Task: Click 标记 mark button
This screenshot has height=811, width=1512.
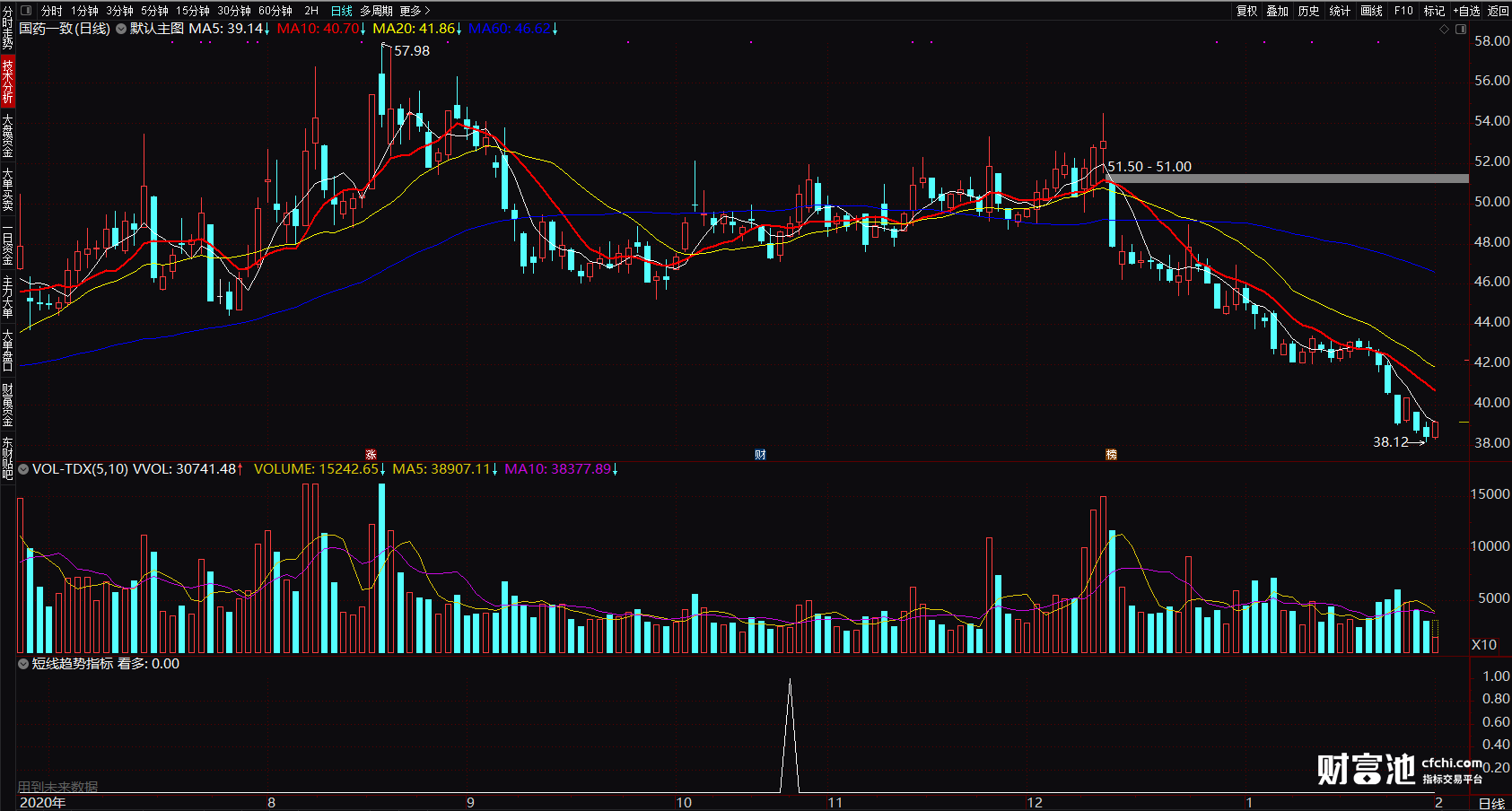Action: point(1434,11)
